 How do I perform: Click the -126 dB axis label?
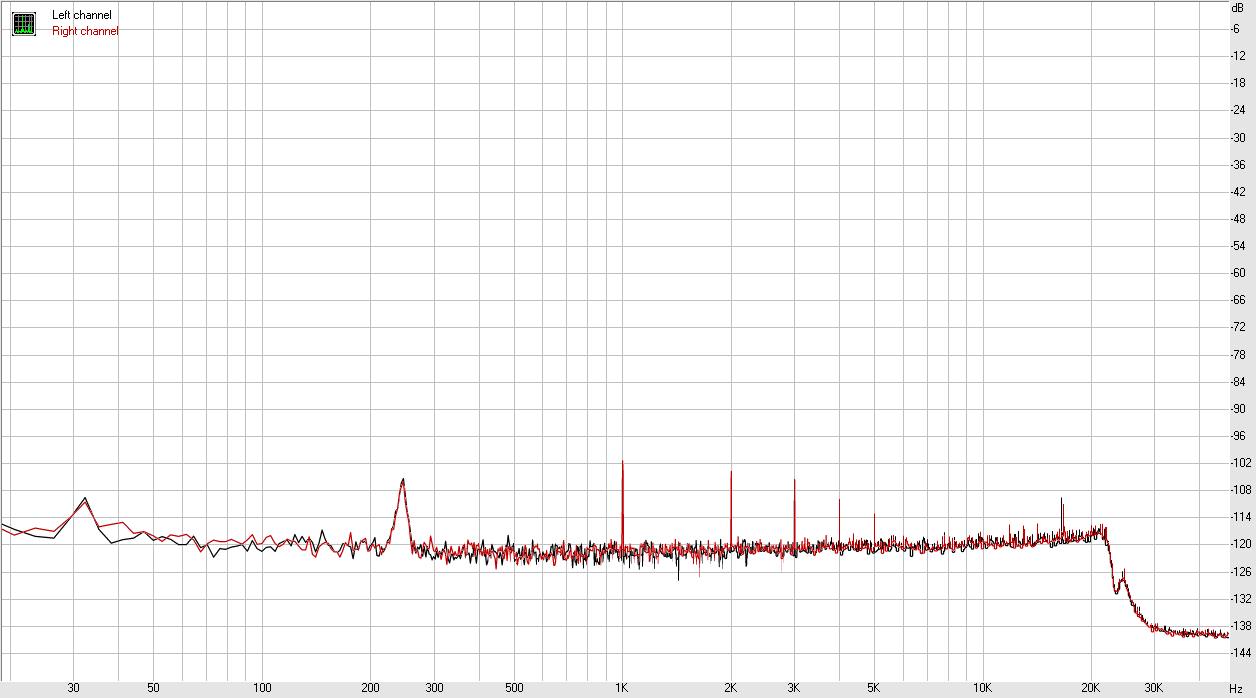pyautogui.click(x=1239, y=572)
